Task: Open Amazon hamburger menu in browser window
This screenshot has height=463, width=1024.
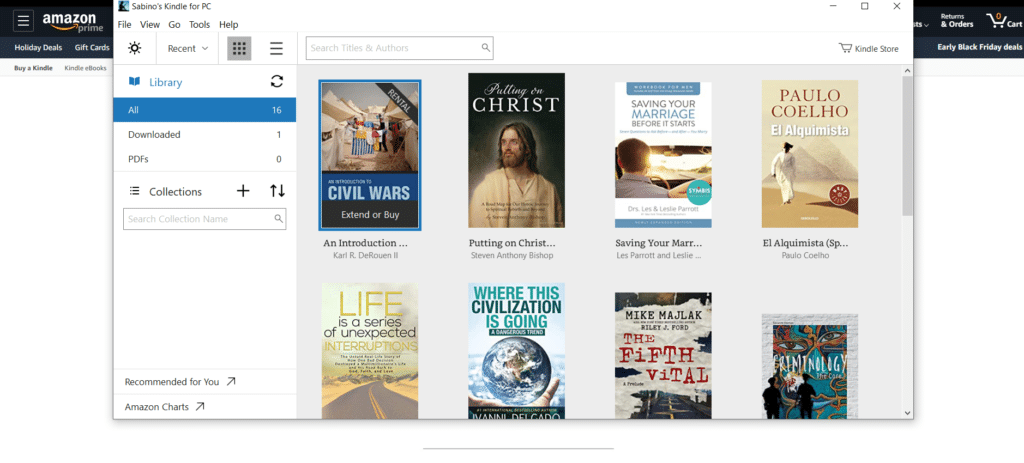Action: pyautogui.click(x=23, y=21)
